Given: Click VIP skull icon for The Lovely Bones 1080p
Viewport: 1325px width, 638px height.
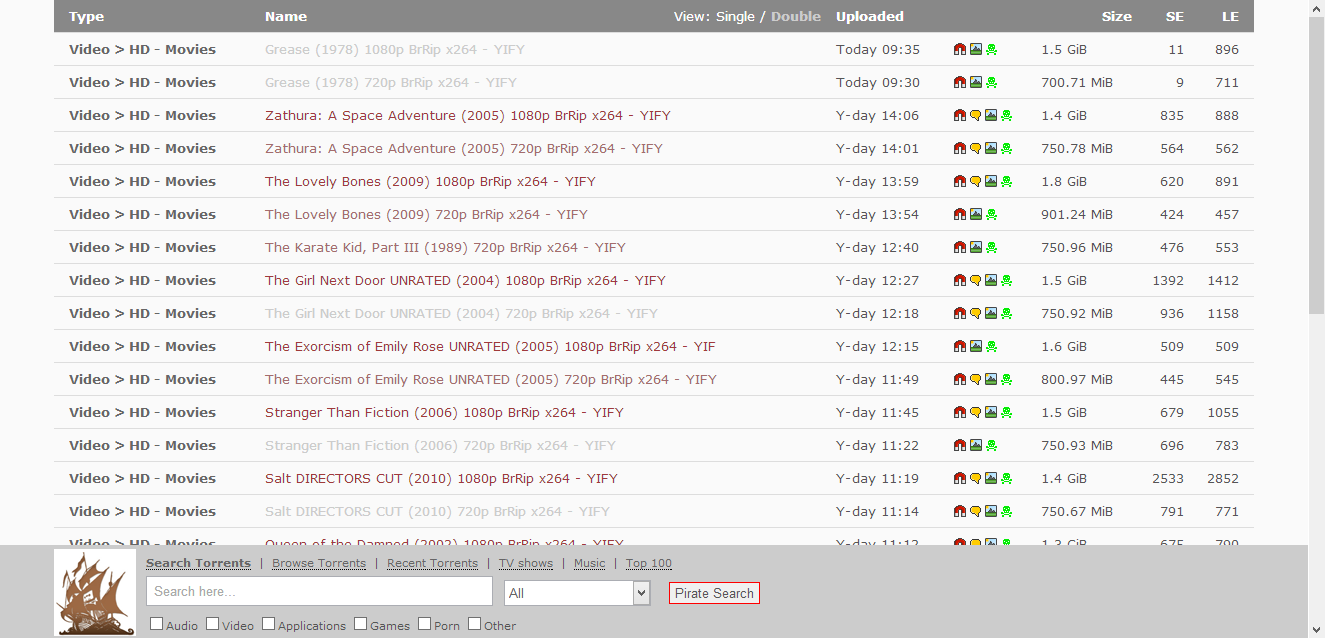Looking at the screenshot, I should click(1006, 181).
